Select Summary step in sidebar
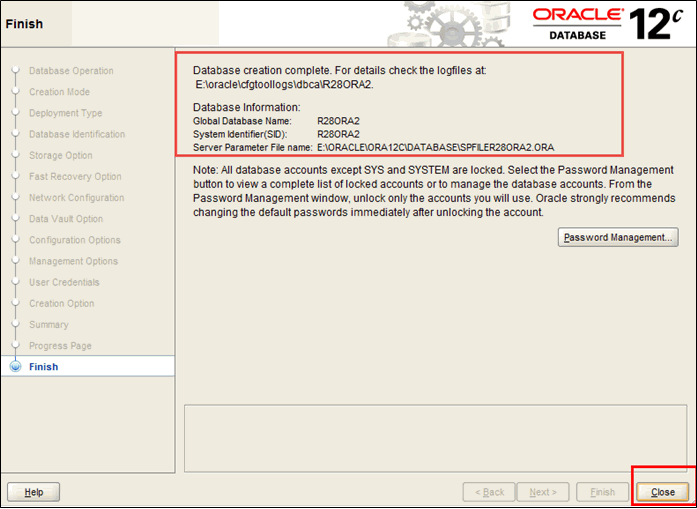697x509 pixels. [49, 324]
